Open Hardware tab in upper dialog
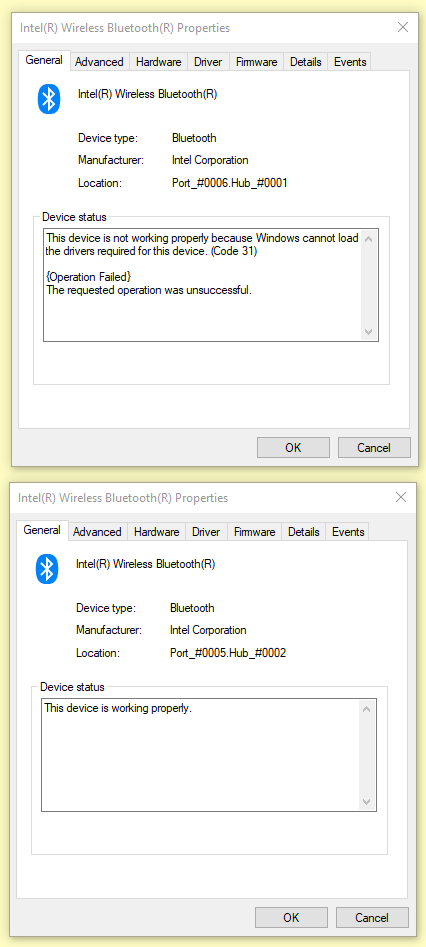This screenshot has height=947, width=426. [159, 62]
